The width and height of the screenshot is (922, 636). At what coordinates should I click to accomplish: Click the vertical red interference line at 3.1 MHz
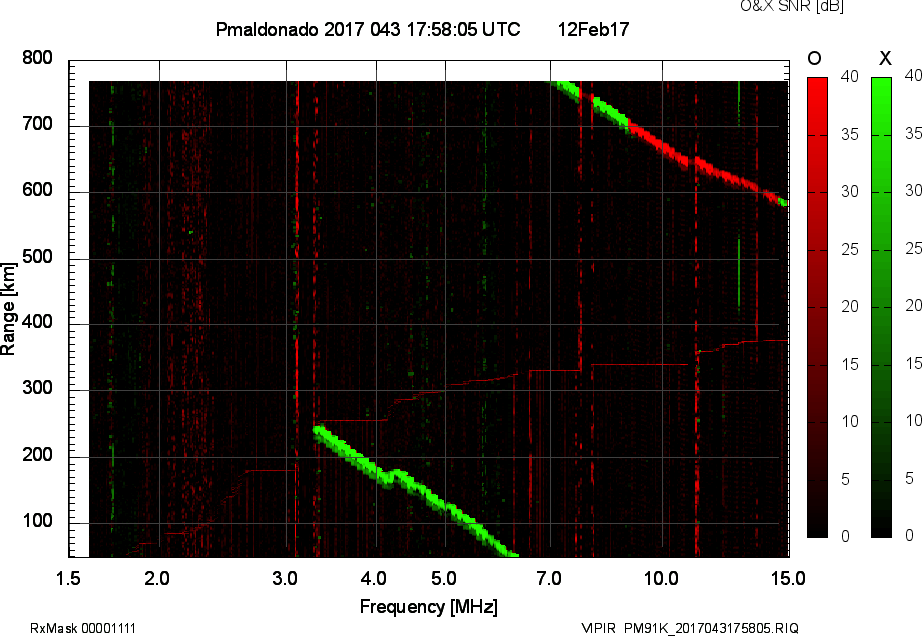296,317
